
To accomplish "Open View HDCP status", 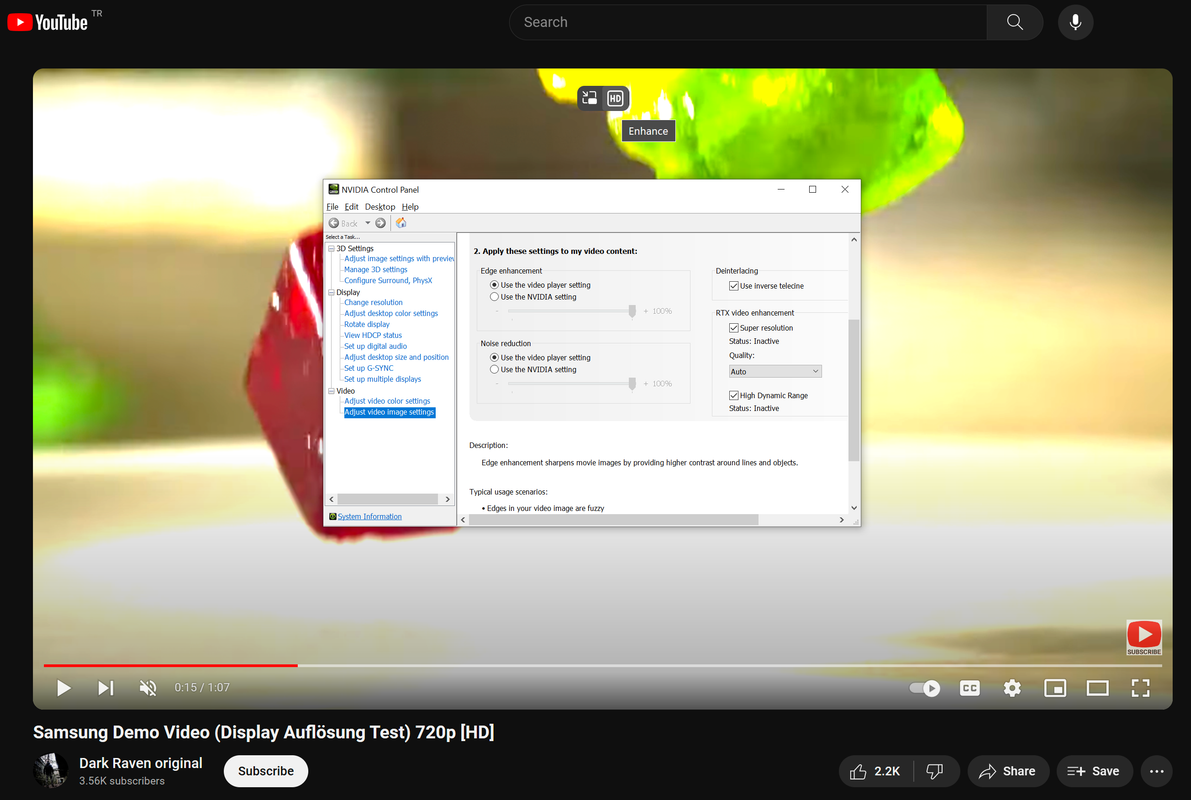I will 373,335.
